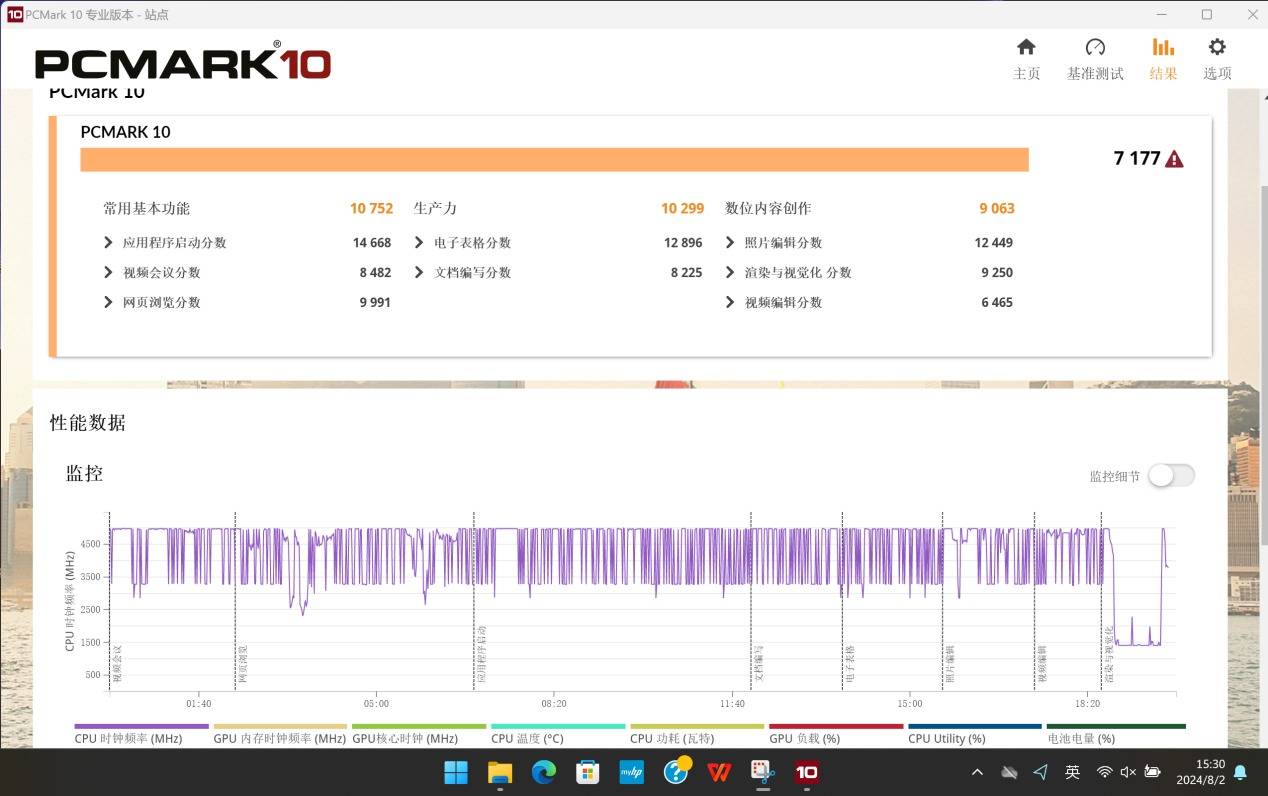Open Snipping Tool from the taskbar
Viewport: 1268px width, 796px height.
point(763,772)
